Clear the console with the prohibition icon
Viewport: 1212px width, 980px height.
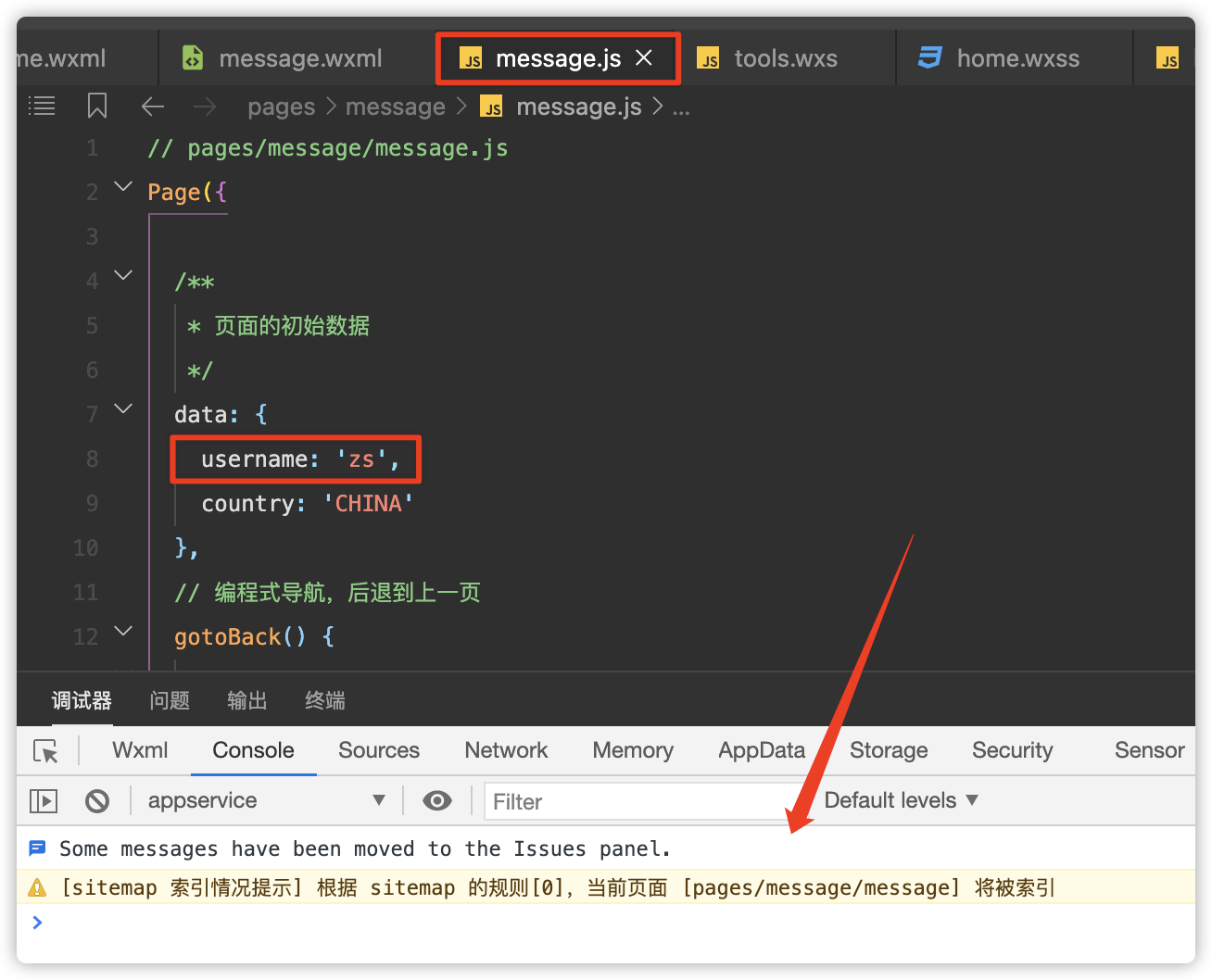pos(97,800)
